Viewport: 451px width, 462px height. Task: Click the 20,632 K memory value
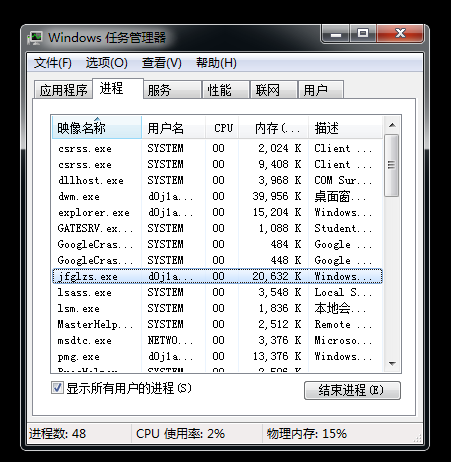(x=277, y=276)
